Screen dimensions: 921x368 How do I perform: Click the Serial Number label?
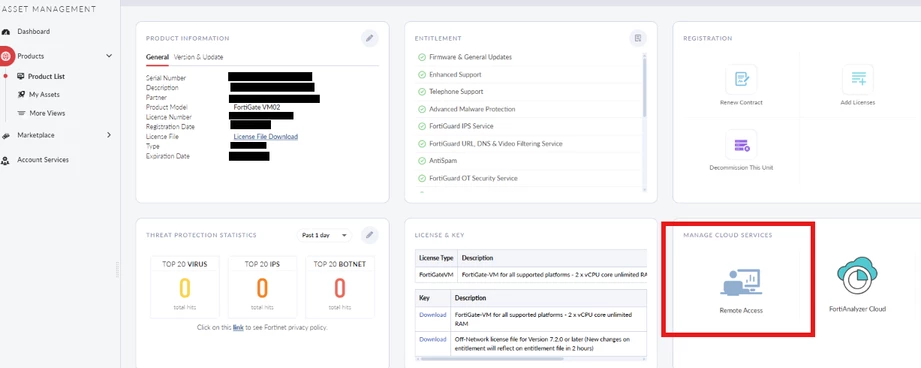pyautogui.click(x=166, y=78)
